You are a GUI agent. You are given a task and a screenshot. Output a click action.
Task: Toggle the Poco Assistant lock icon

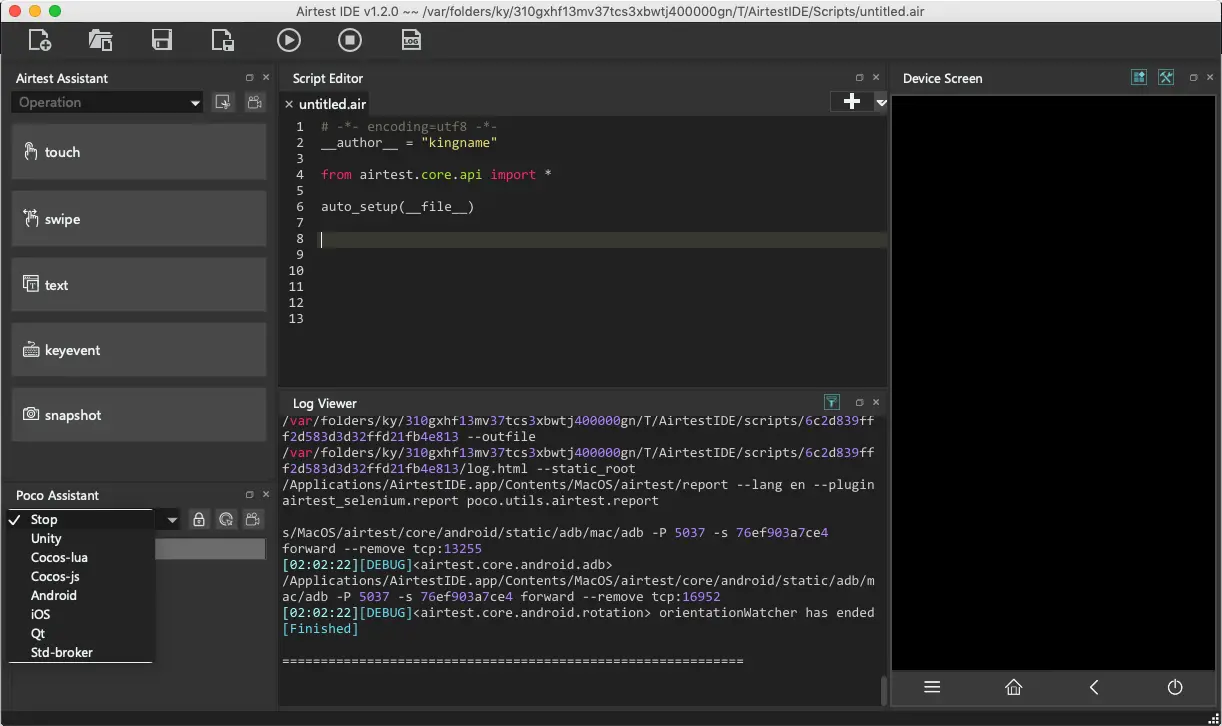coord(199,519)
